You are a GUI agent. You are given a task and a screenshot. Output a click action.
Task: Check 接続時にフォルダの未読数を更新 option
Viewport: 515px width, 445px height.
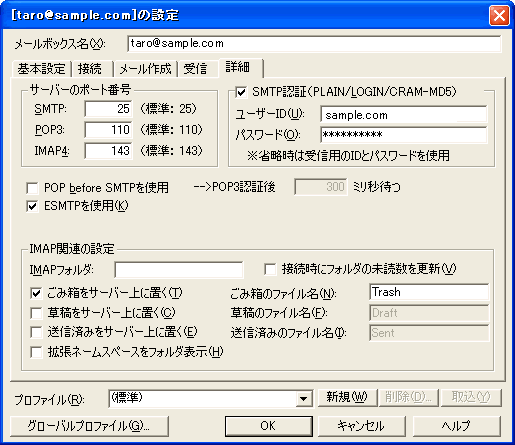pyautogui.click(x=270, y=269)
